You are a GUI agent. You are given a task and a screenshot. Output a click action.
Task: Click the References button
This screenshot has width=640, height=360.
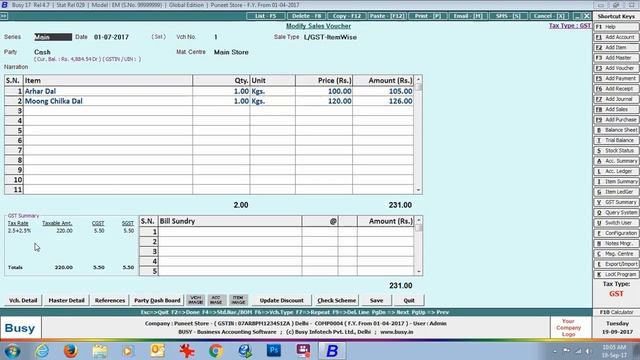click(110, 300)
